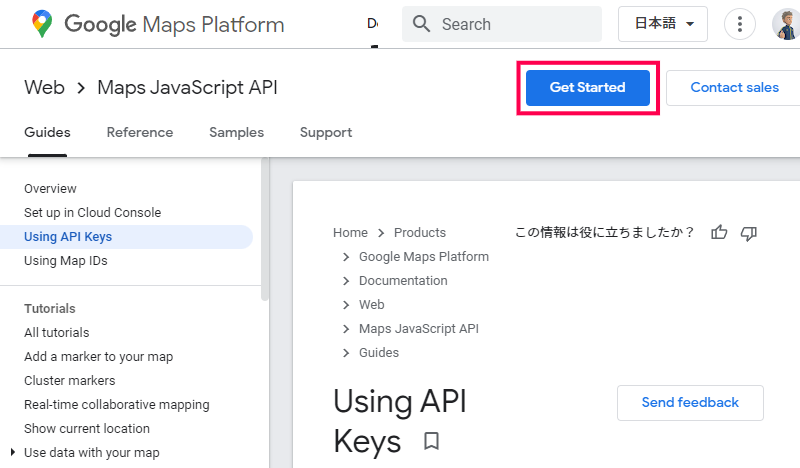Switch to the Reference tab
The height and width of the screenshot is (468, 800).
[140, 133]
